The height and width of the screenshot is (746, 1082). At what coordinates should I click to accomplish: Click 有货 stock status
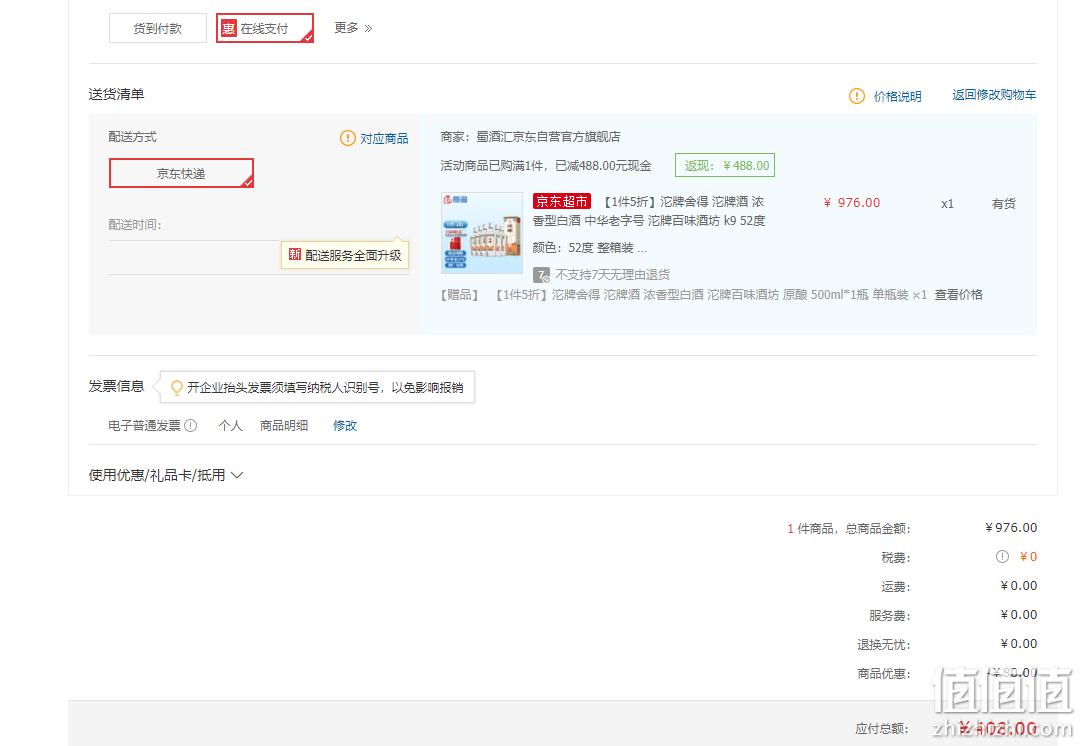[1003, 204]
